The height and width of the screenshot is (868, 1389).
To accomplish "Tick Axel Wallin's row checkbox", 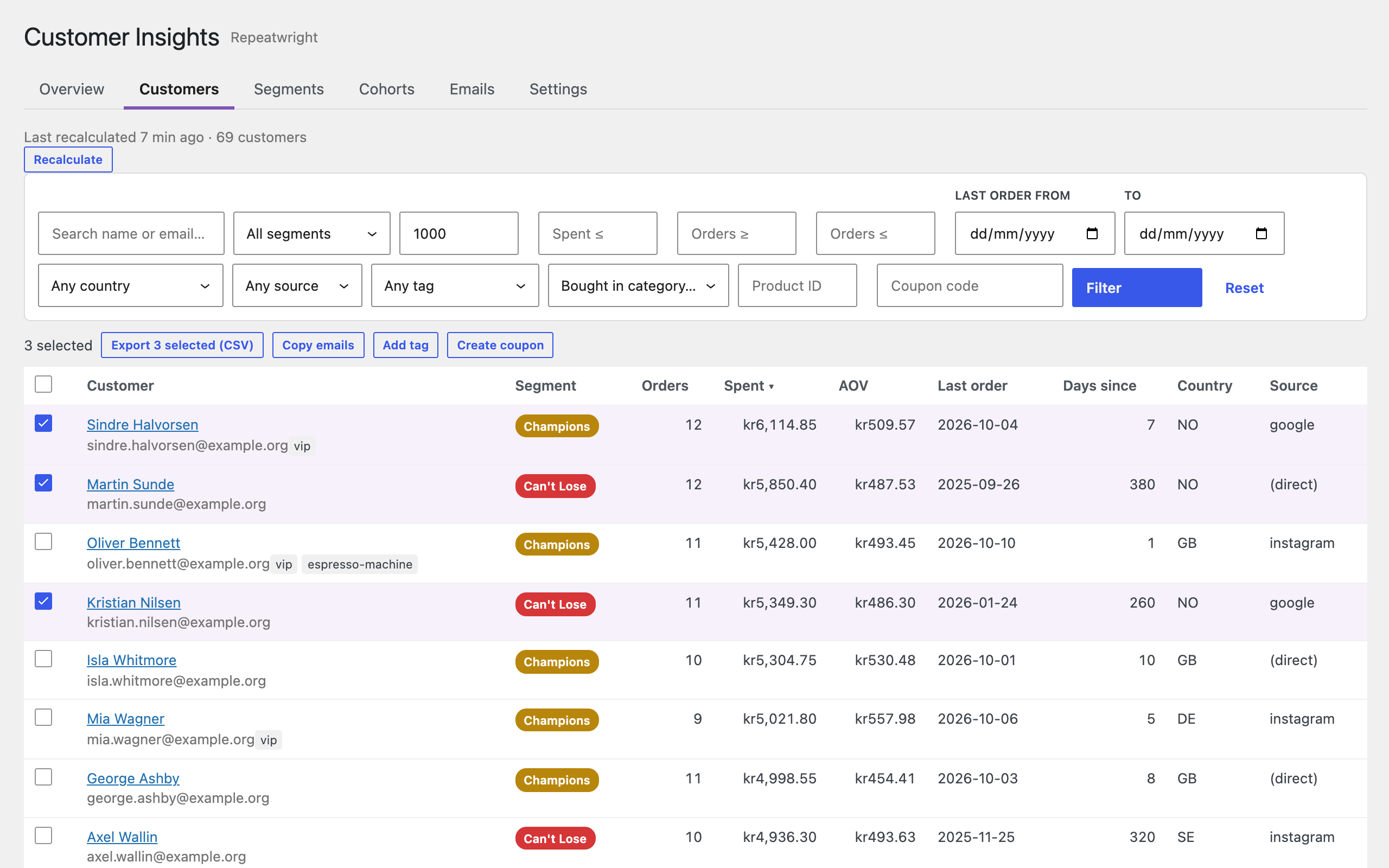I will [43, 835].
